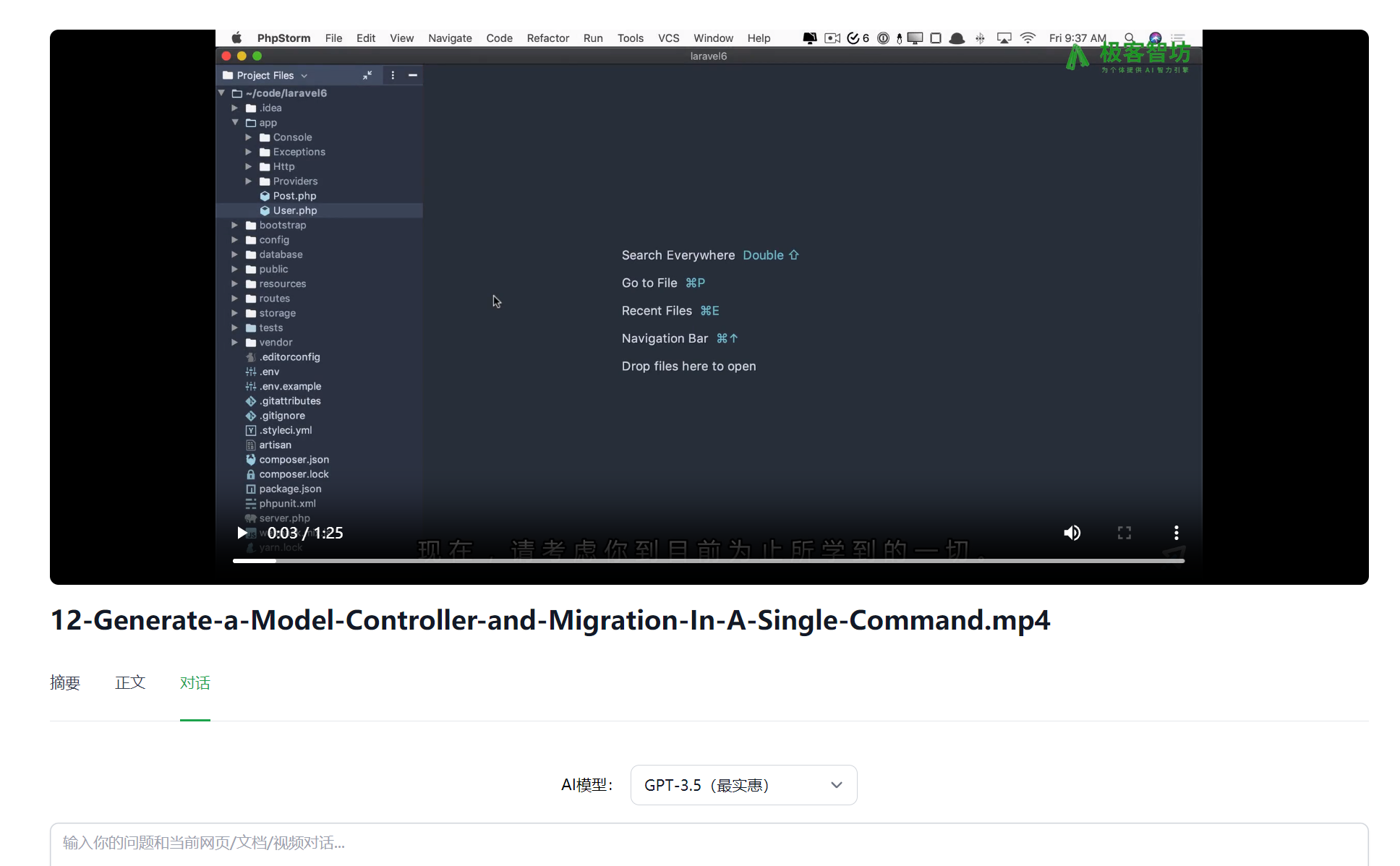This screenshot has width=1400, height=866.
Task: Open project panel options menu
Action: click(x=393, y=75)
